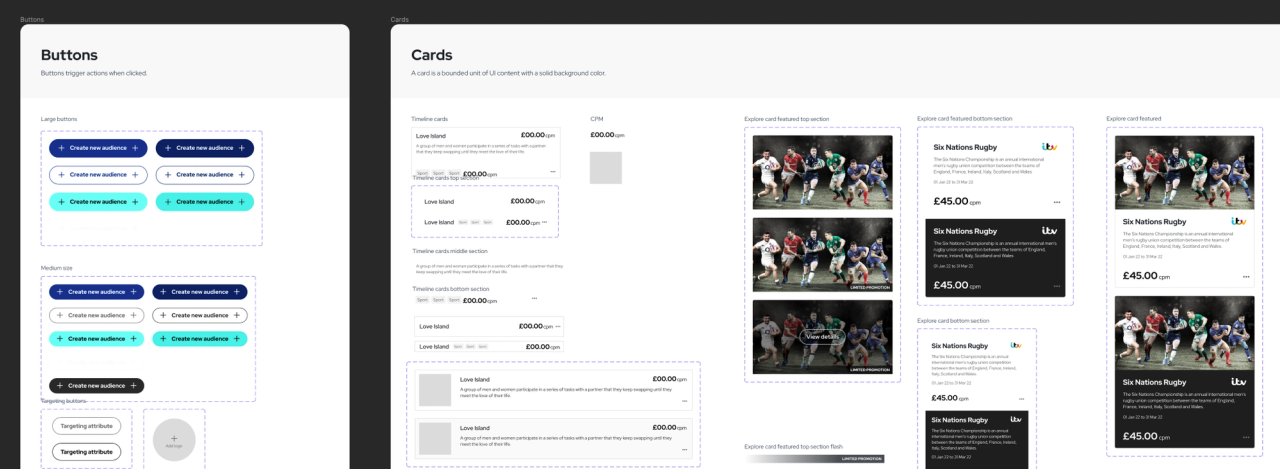Select the second rugby image showing a Limited Promotion badge
Viewport: 1280px width, 469px height.
(823, 255)
